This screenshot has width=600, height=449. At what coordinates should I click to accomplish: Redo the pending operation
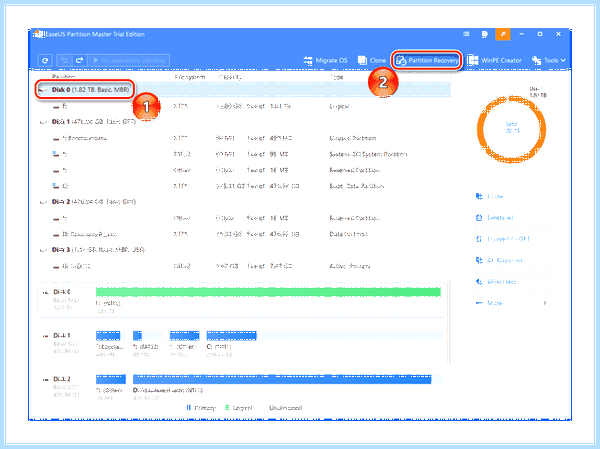(80, 60)
